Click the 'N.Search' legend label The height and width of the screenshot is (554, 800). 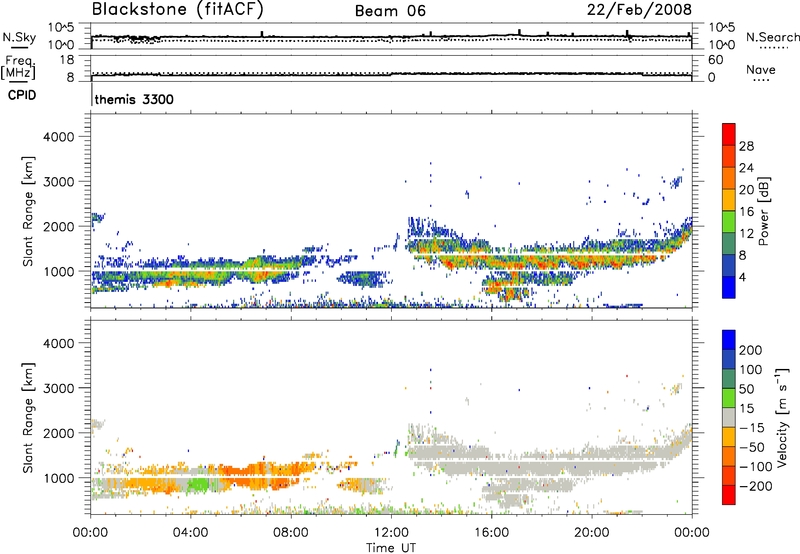(772, 37)
